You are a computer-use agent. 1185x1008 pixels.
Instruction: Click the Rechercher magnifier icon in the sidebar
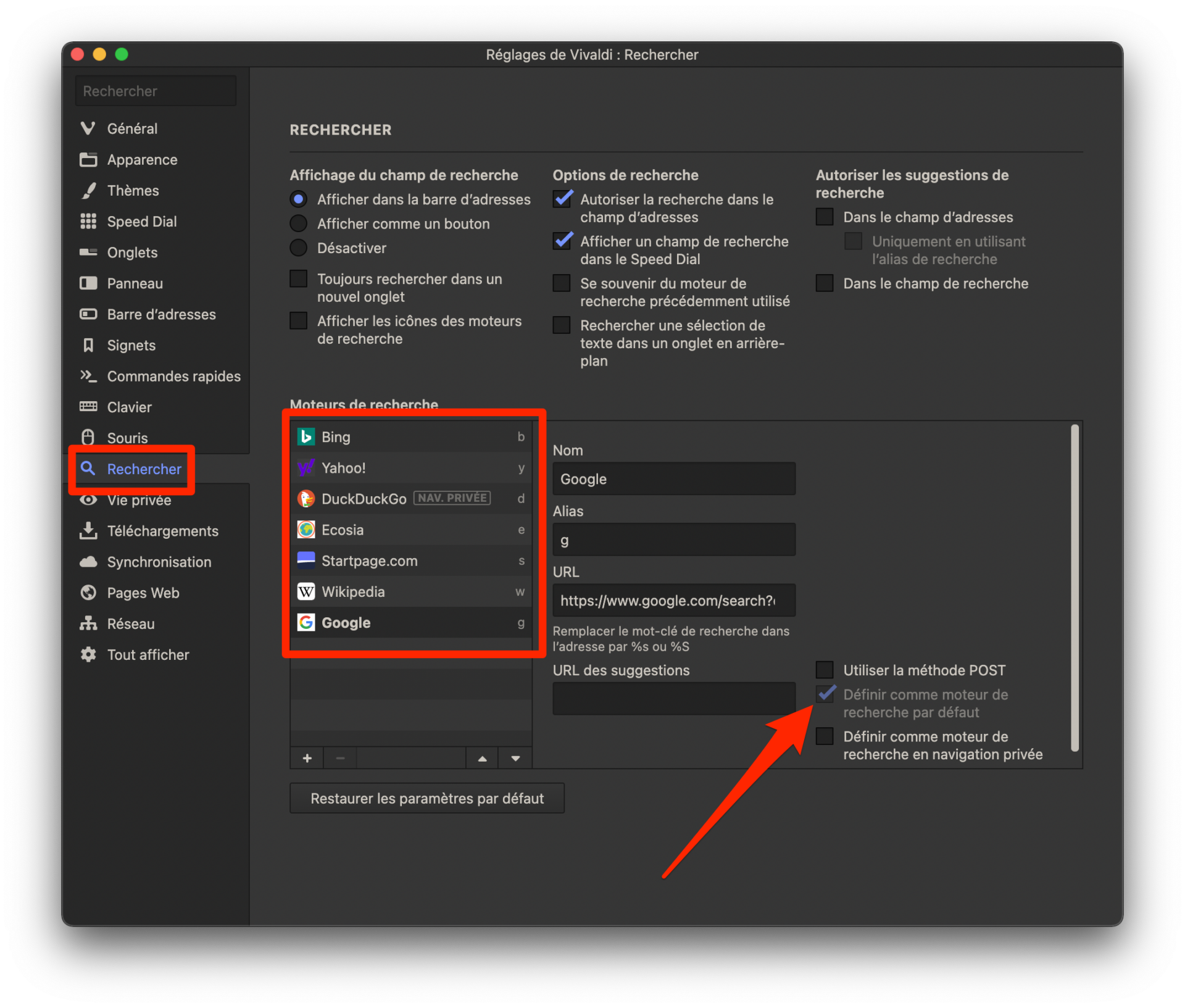pyautogui.click(x=88, y=469)
